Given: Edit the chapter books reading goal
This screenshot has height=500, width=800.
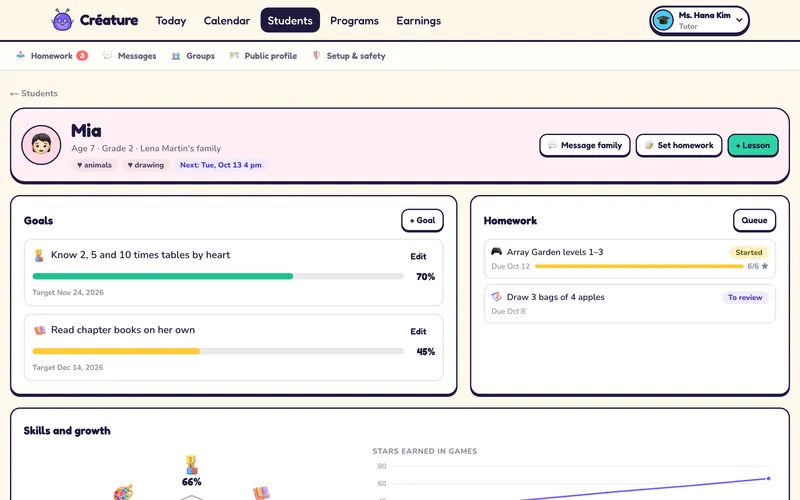Looking at the screenshot, I should click(x=418, y=331).
